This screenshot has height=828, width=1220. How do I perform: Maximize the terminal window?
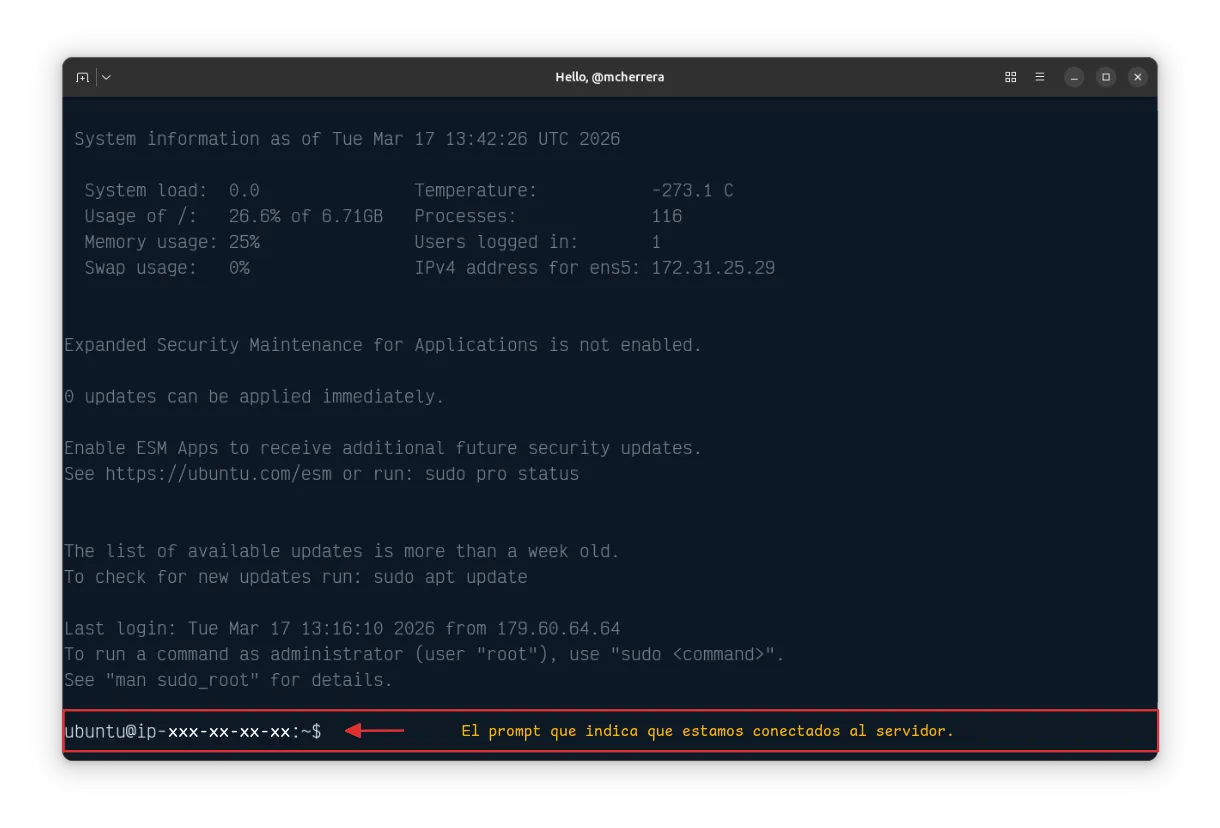pos(1105,77)
